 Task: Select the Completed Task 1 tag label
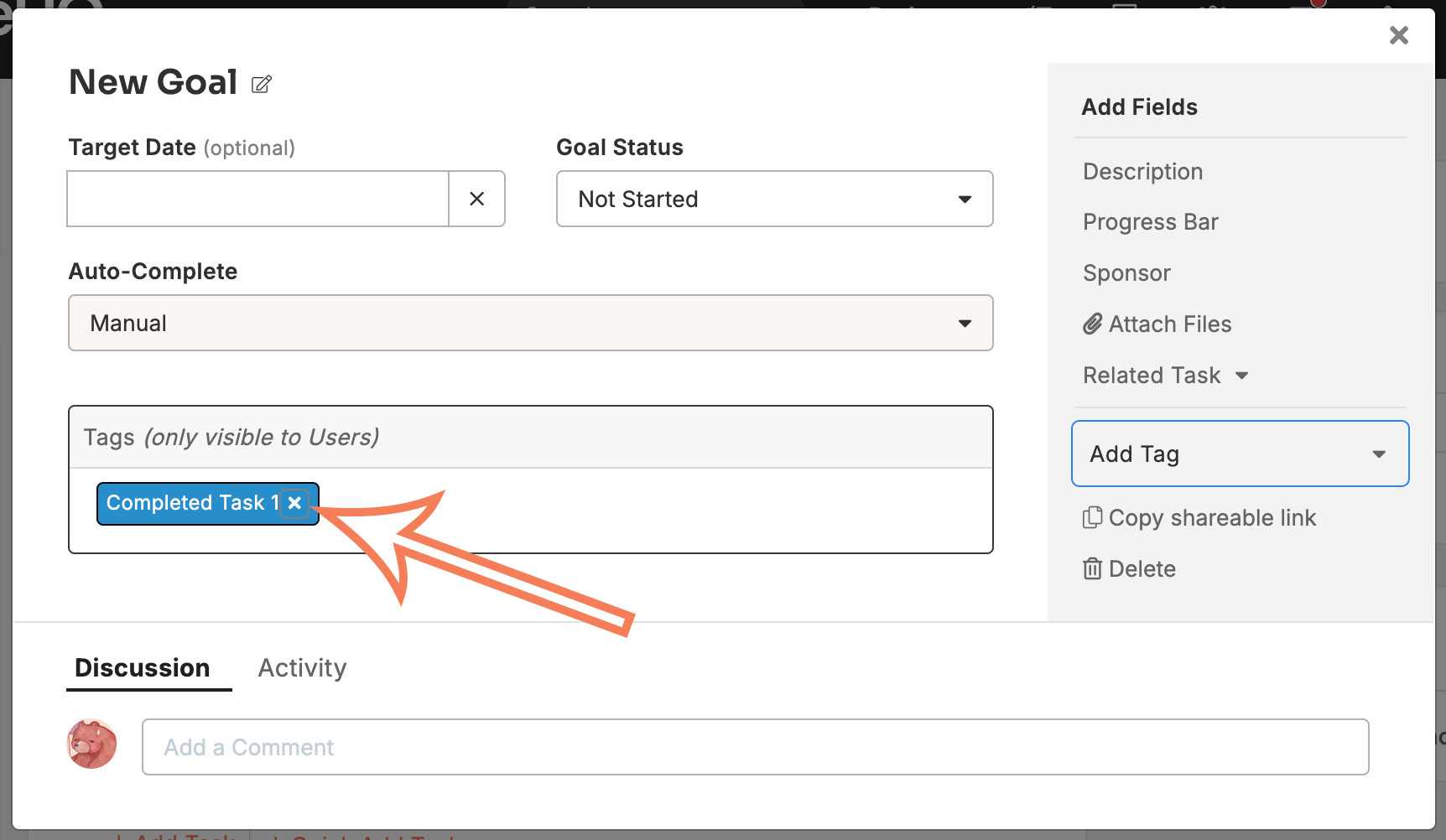coord(192,503)
